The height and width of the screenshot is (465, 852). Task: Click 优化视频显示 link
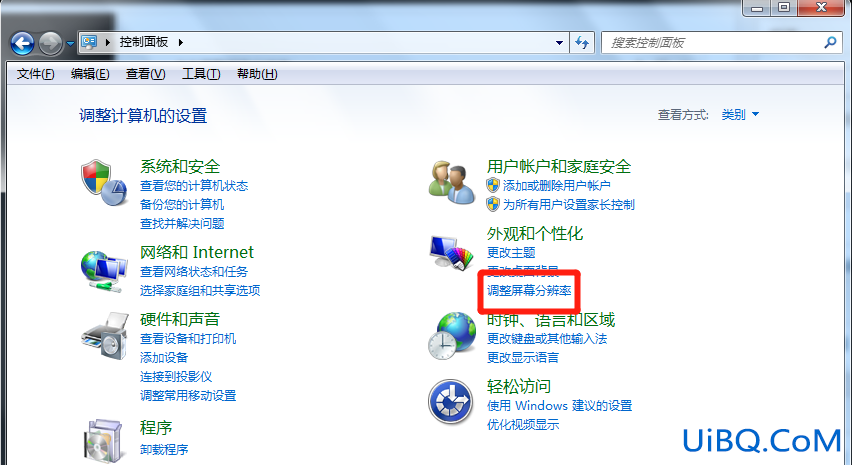pos(523,425)
